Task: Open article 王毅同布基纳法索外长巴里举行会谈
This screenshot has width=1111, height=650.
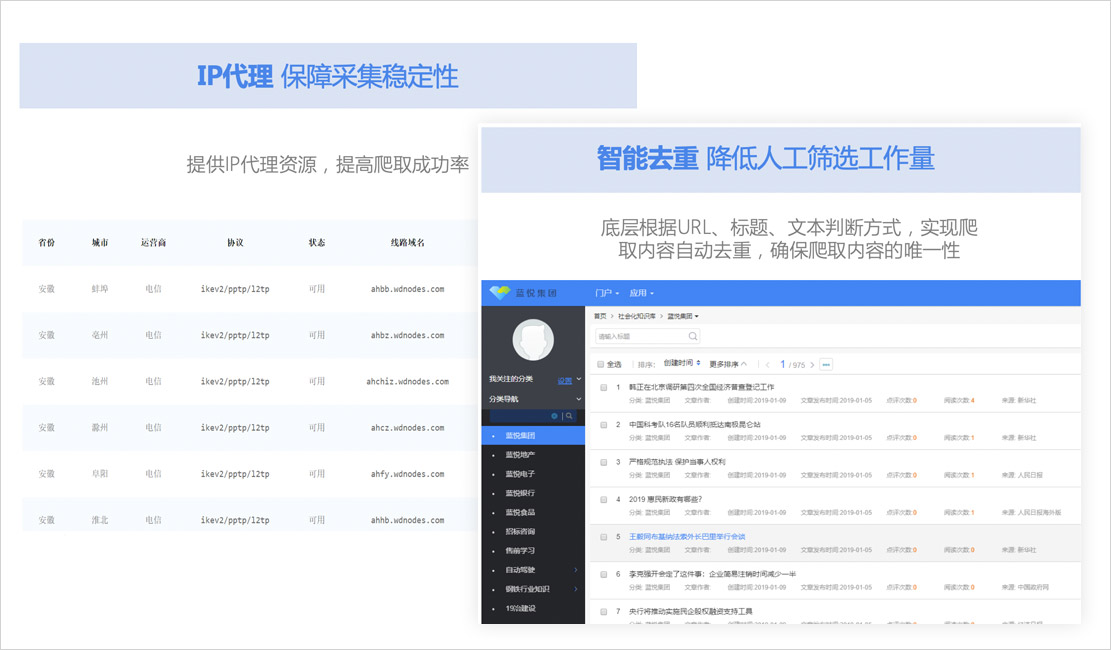Action: pos(687,536)
